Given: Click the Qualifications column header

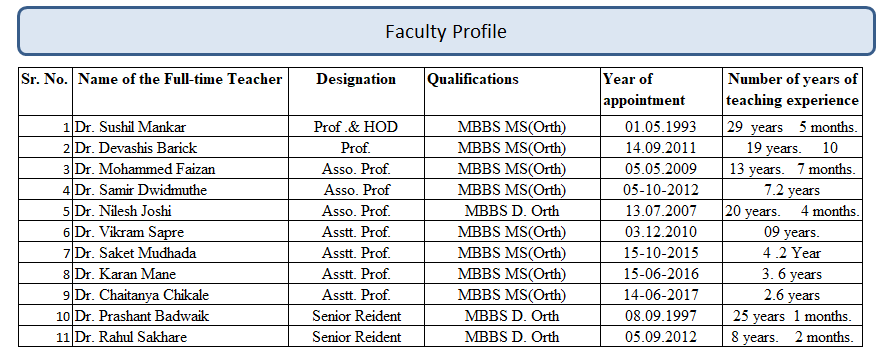Looking at the screenshot, I should coord(513,91).
